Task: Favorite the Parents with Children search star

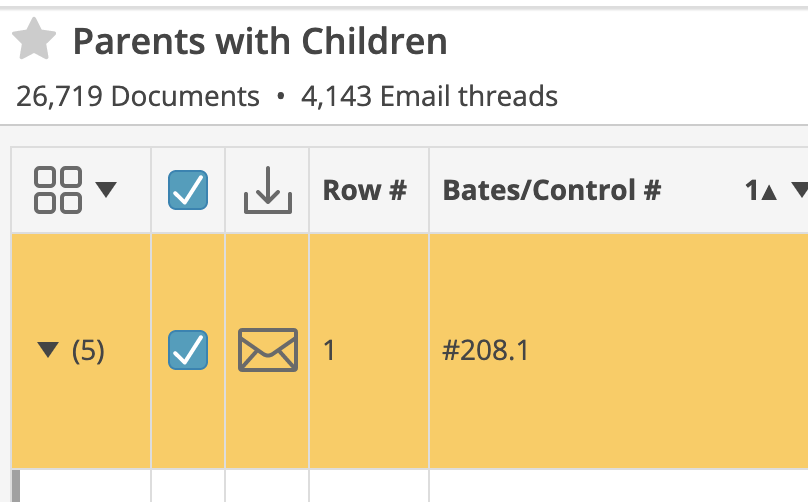Action: (34, 39)
